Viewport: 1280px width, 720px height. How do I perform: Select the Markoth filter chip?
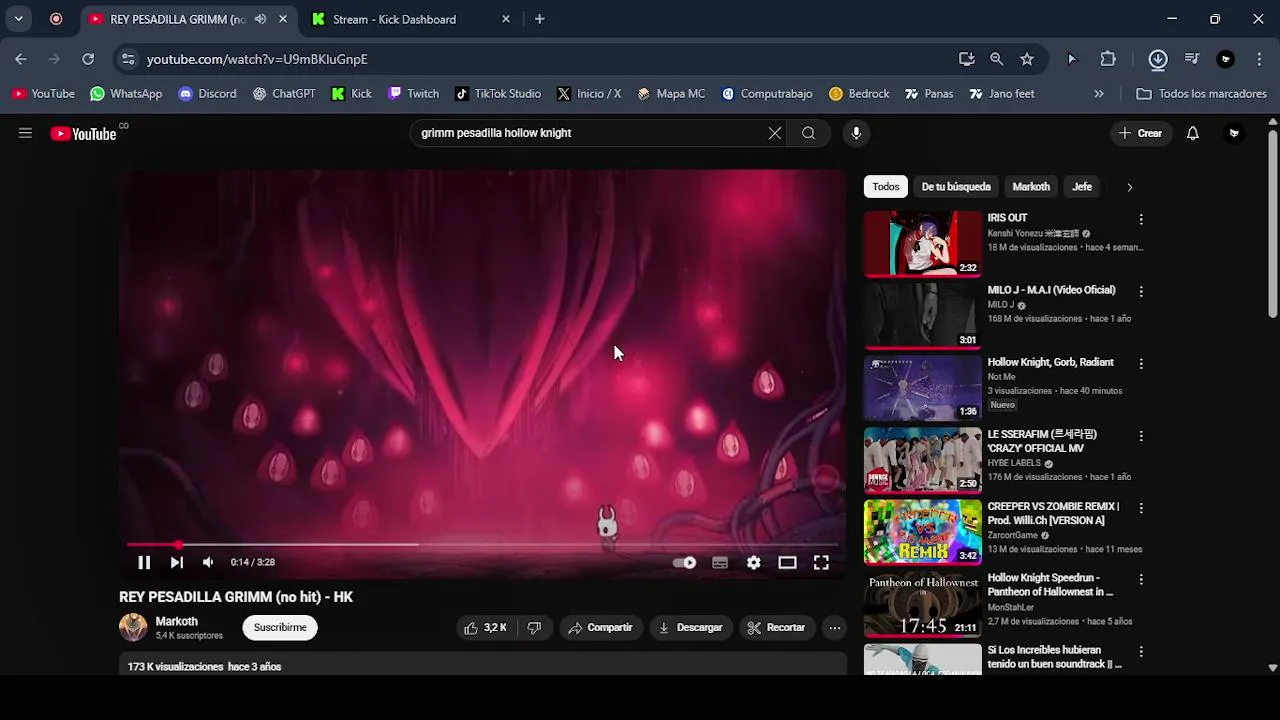[1031, 187]
